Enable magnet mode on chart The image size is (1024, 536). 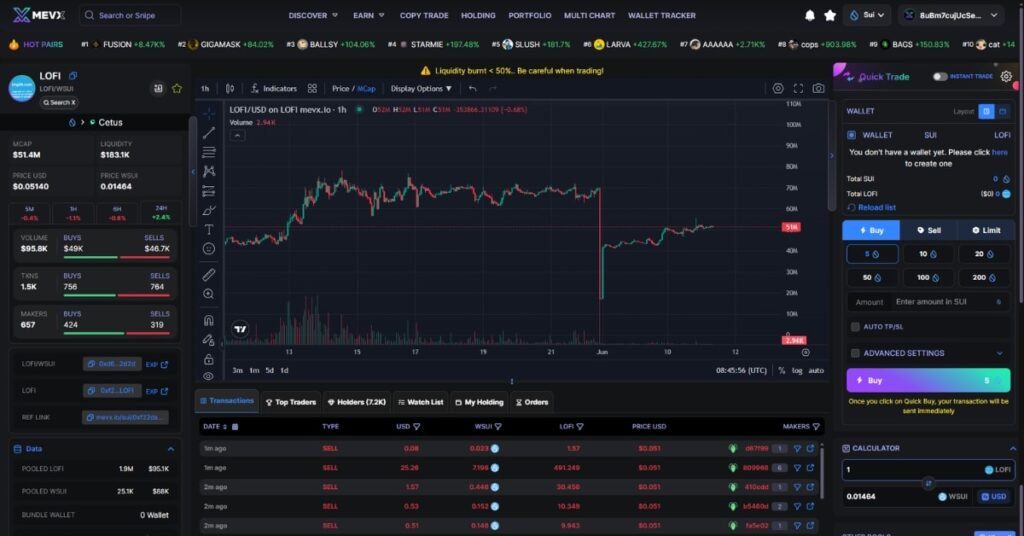point(209,321)
